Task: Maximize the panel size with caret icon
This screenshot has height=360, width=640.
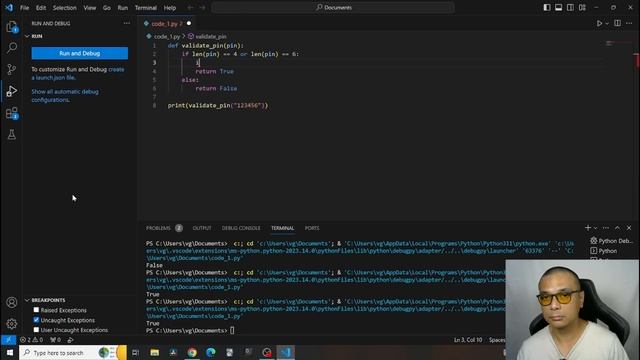Action: 617,228
